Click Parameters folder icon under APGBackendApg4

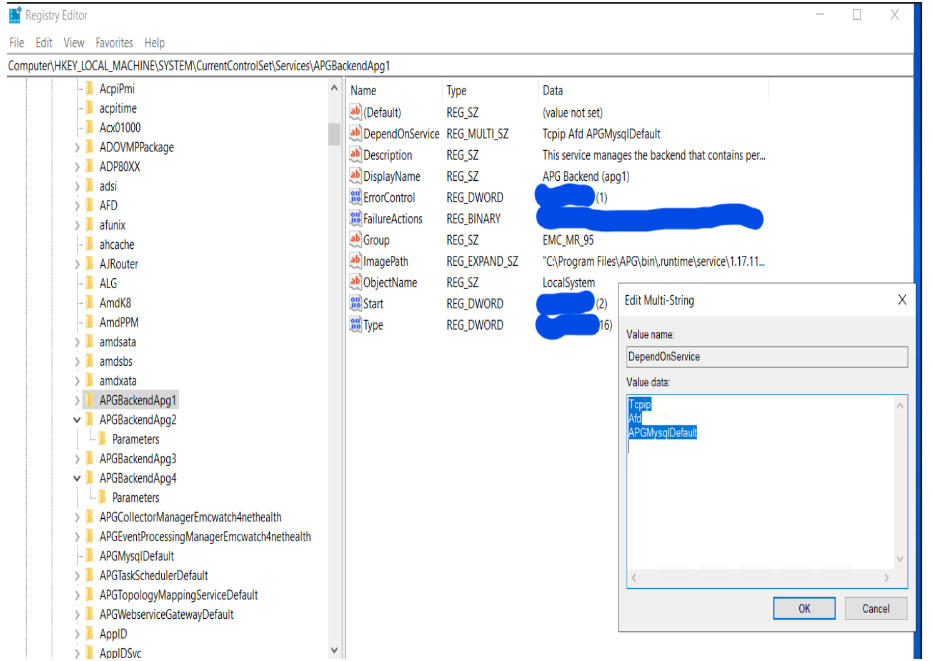click(x=102, y=498)
